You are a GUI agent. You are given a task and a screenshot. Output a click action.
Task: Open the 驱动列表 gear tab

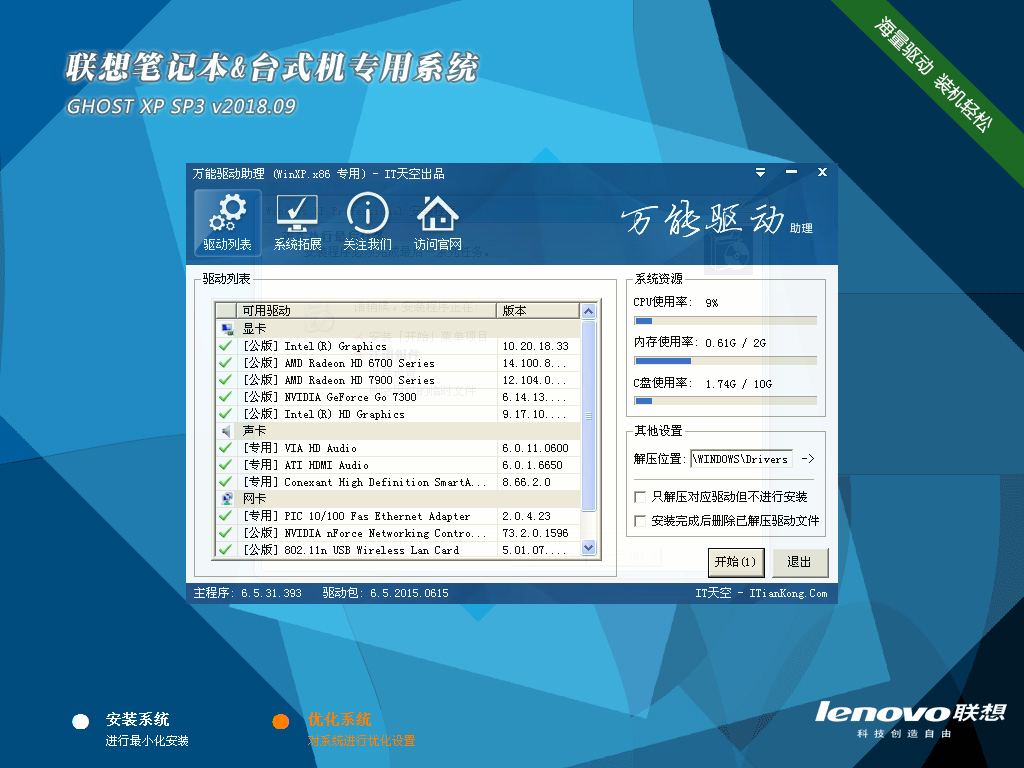(x=227, y=222)
